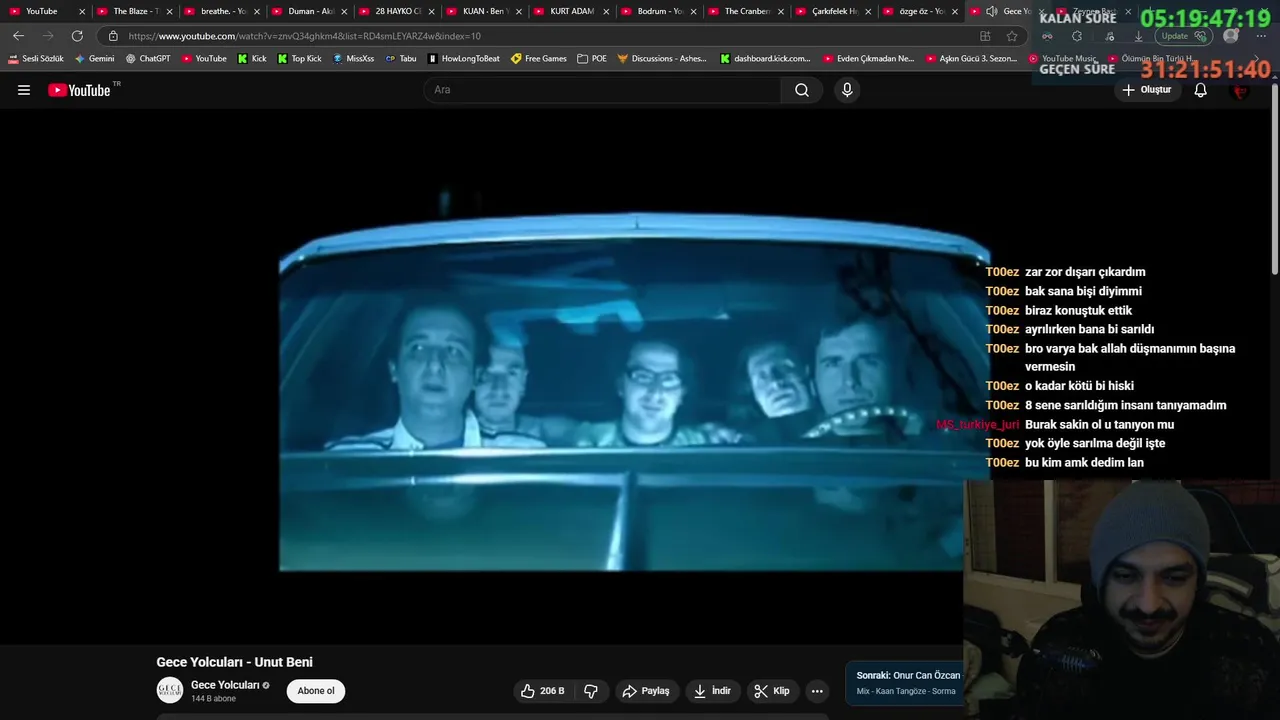This screenshot has width=1280, height=720.
Task: Switch to The Cranberries tab
Action: pyautogui.click(x=744, y=11)
